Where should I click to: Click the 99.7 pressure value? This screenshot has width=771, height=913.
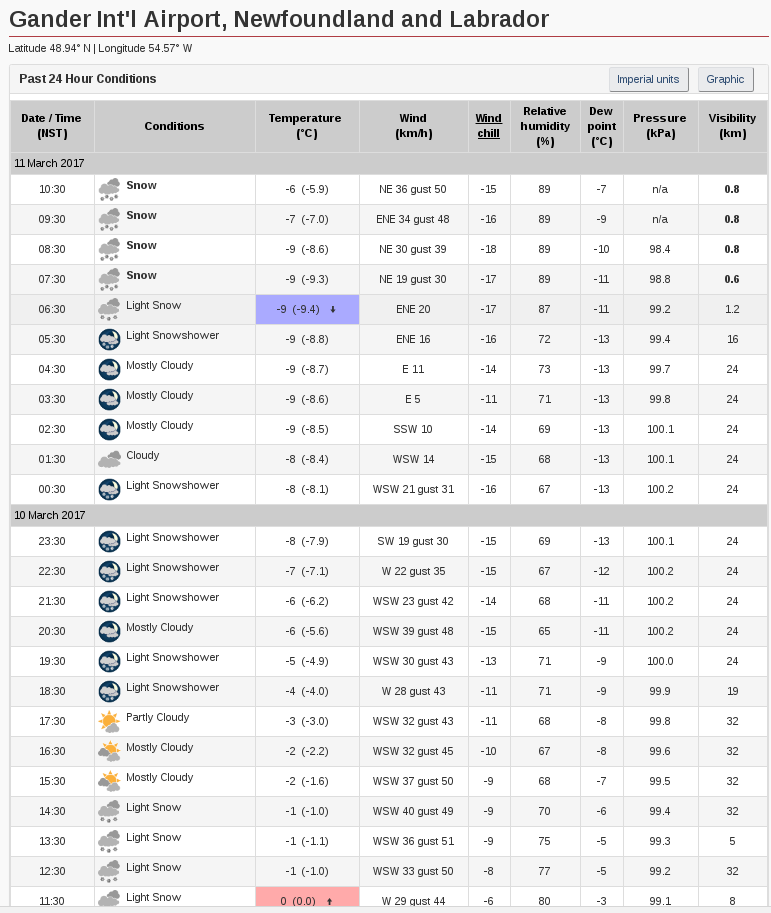(x=660, y=369)
